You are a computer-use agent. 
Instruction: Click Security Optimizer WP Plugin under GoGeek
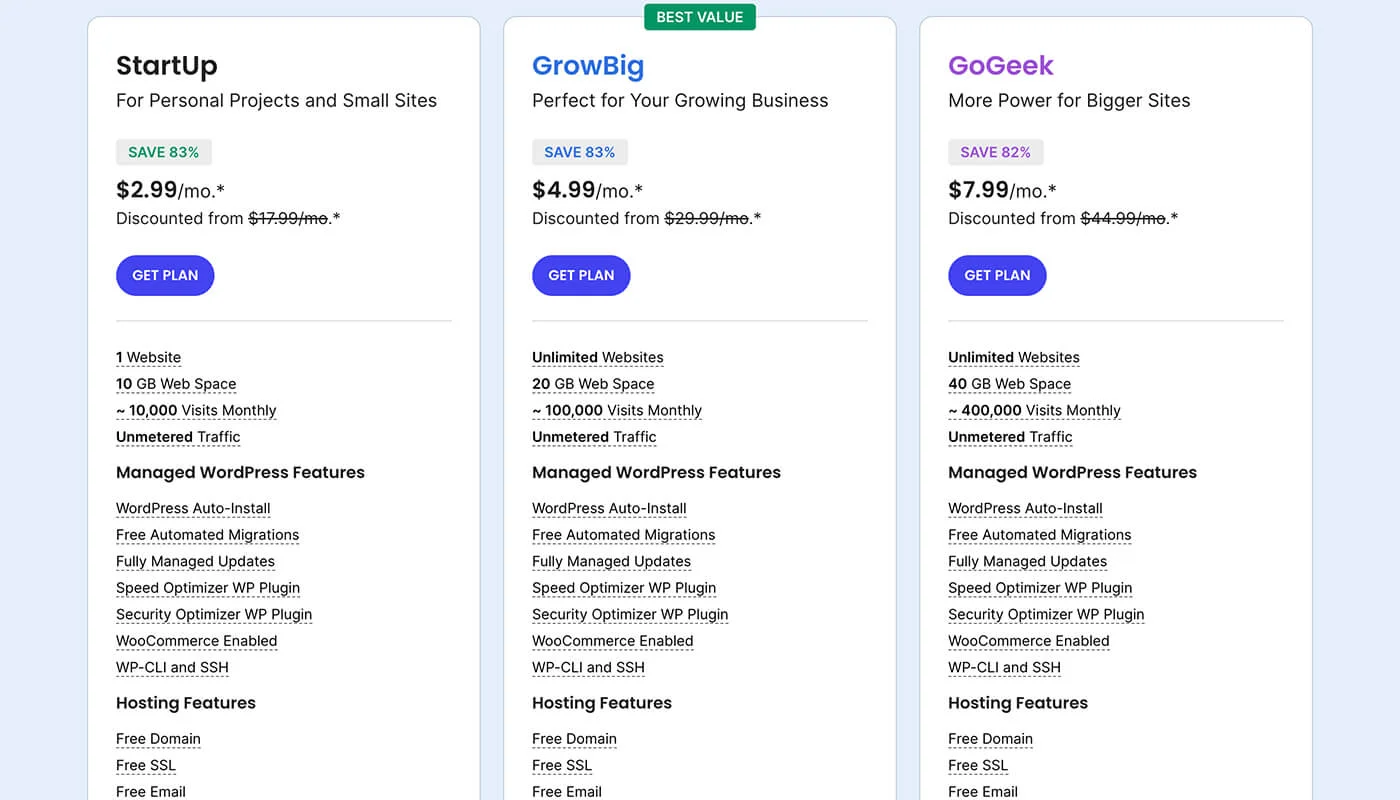point(1045,614)
